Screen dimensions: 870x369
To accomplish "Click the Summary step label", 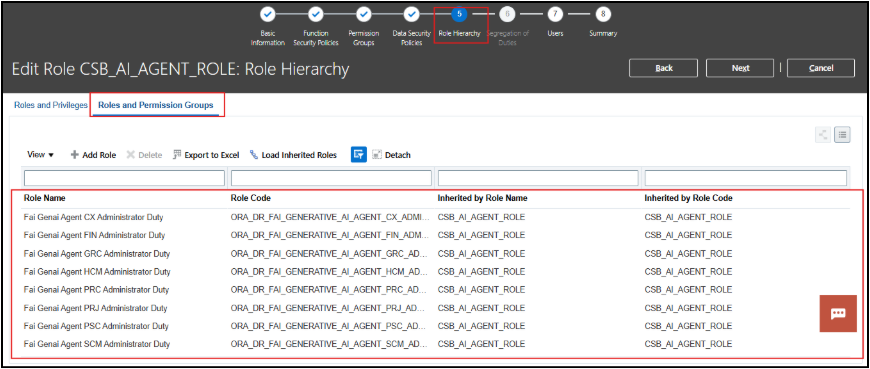I will 603,33.
